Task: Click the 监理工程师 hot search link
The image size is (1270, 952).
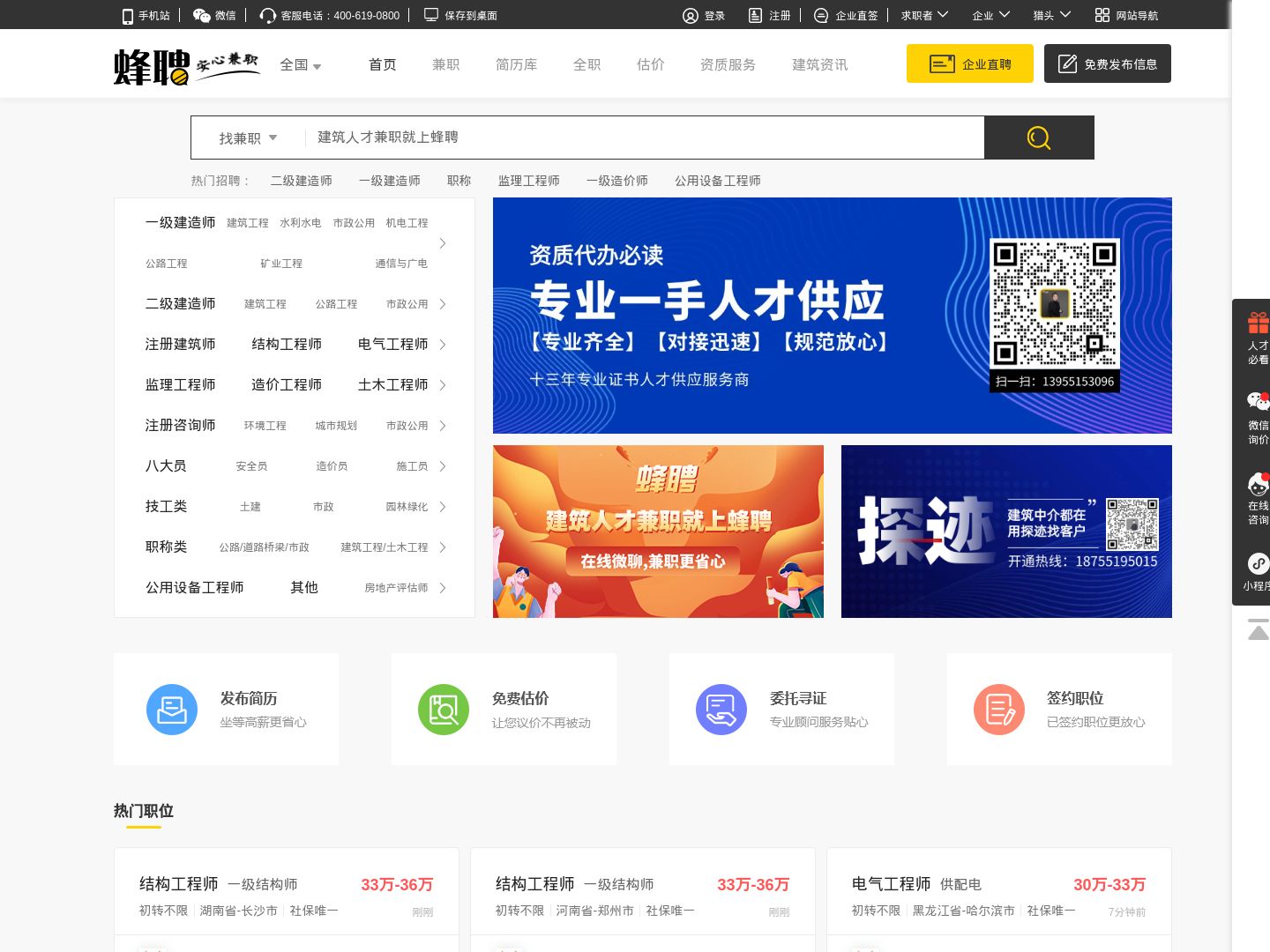Action: click(x=528, y=181)
